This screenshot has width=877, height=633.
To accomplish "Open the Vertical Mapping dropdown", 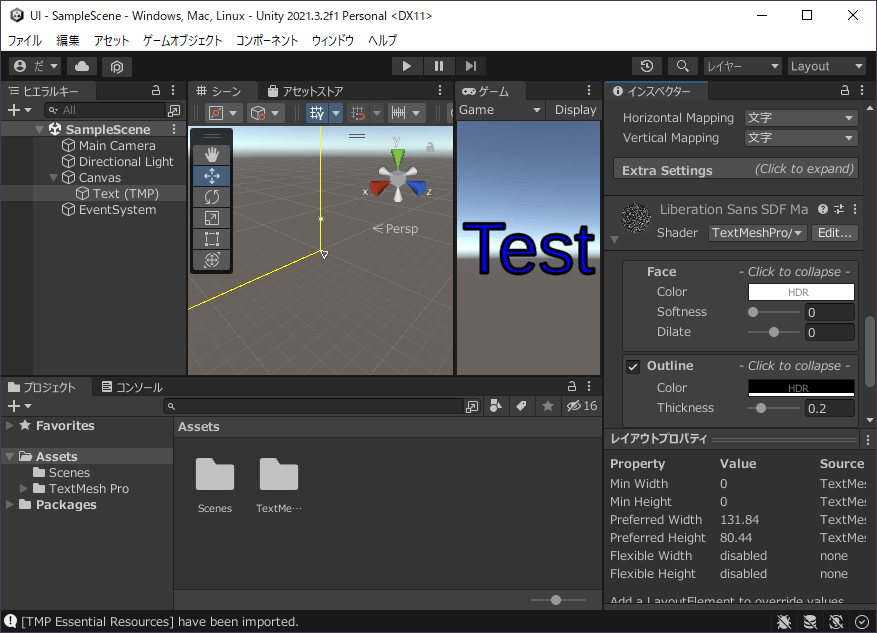I will [801, 138].
